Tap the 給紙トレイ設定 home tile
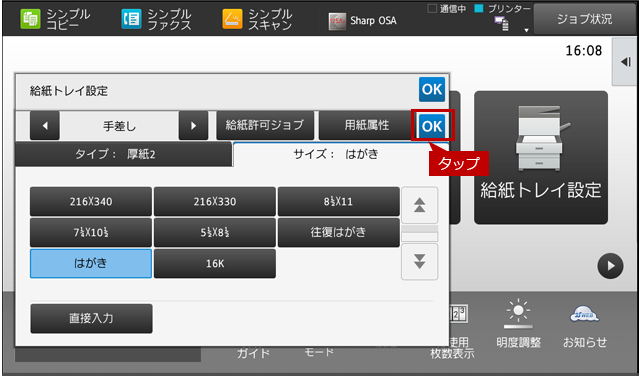 (x=541, y=158)
